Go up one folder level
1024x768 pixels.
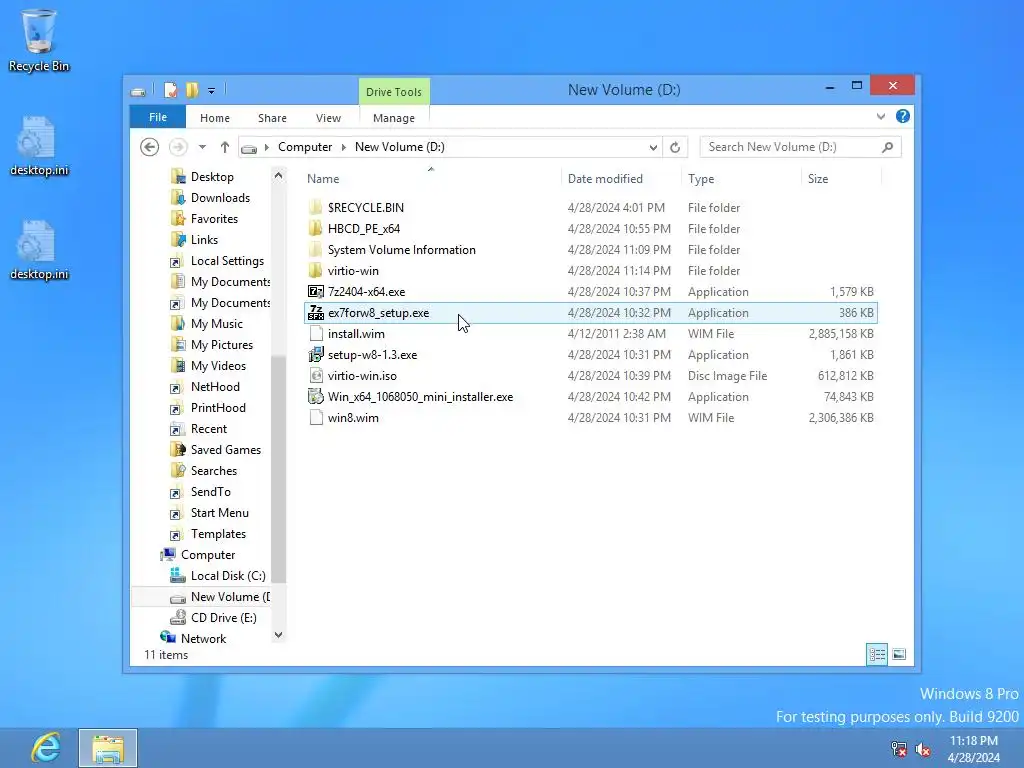point(225,148)
